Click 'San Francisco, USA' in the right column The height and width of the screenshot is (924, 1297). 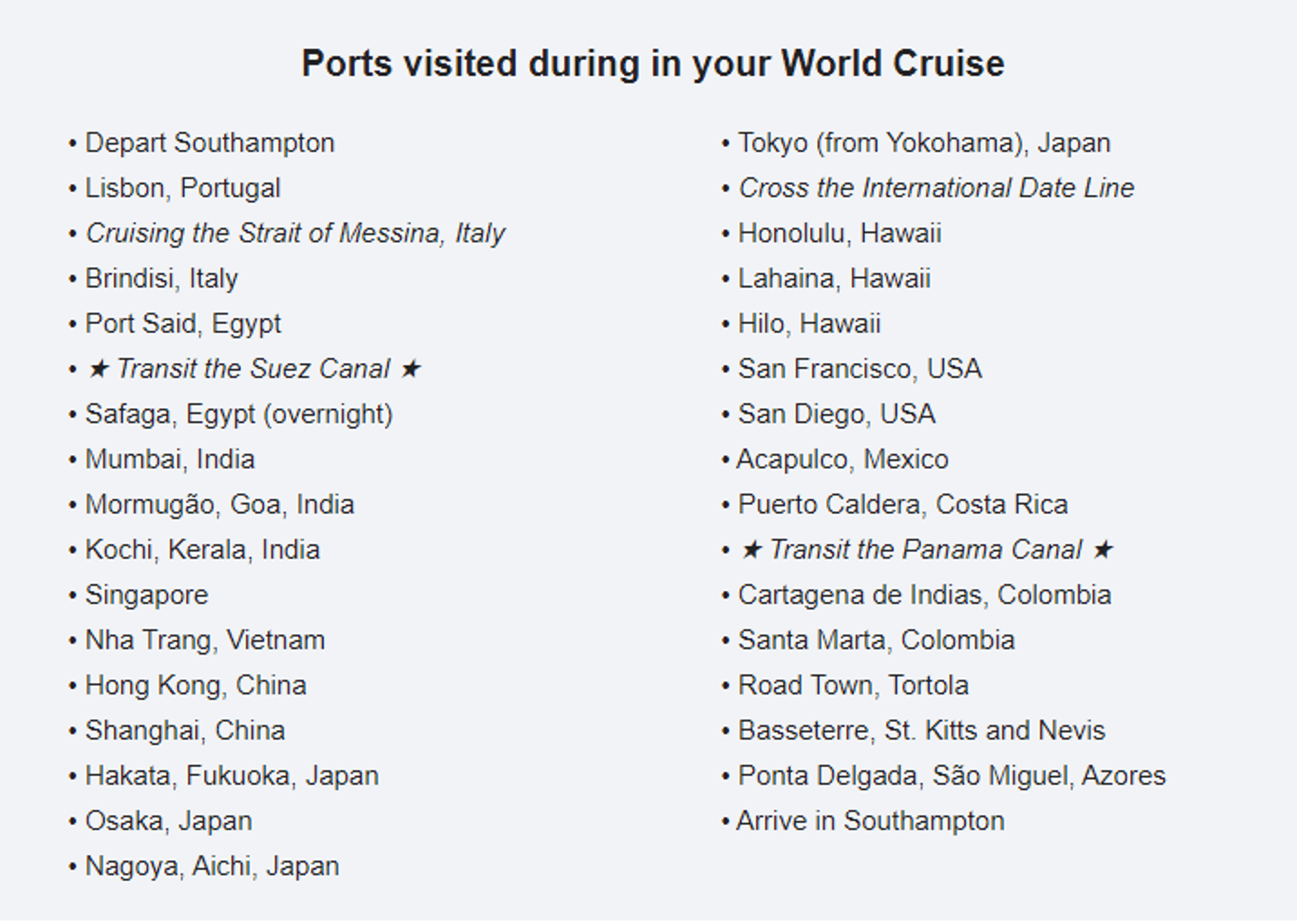[x=860, y=369]
